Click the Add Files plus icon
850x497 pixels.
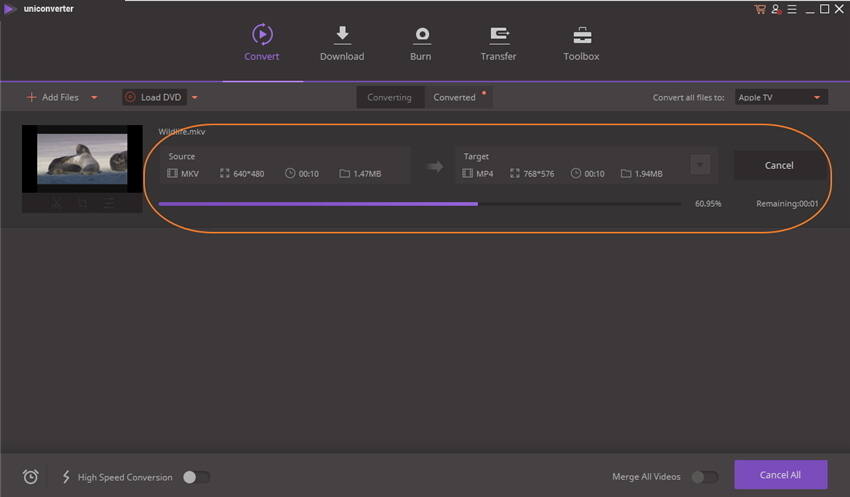[x=31, y=98]
